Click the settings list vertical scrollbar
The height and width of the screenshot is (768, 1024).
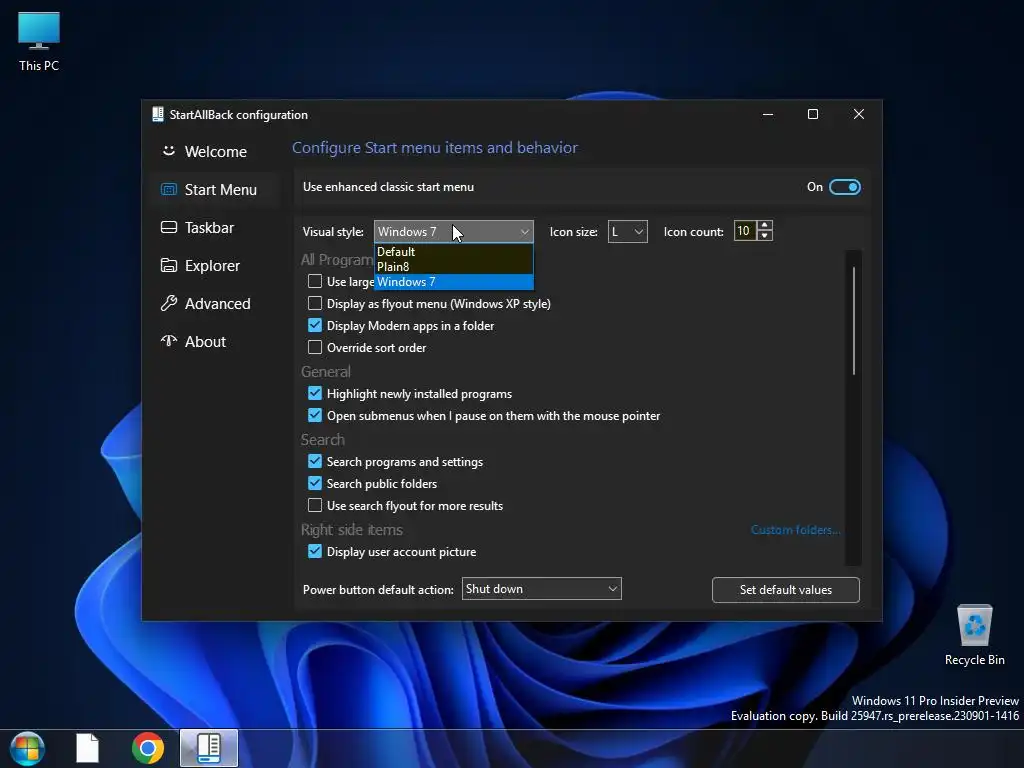[x=854, y=321]
